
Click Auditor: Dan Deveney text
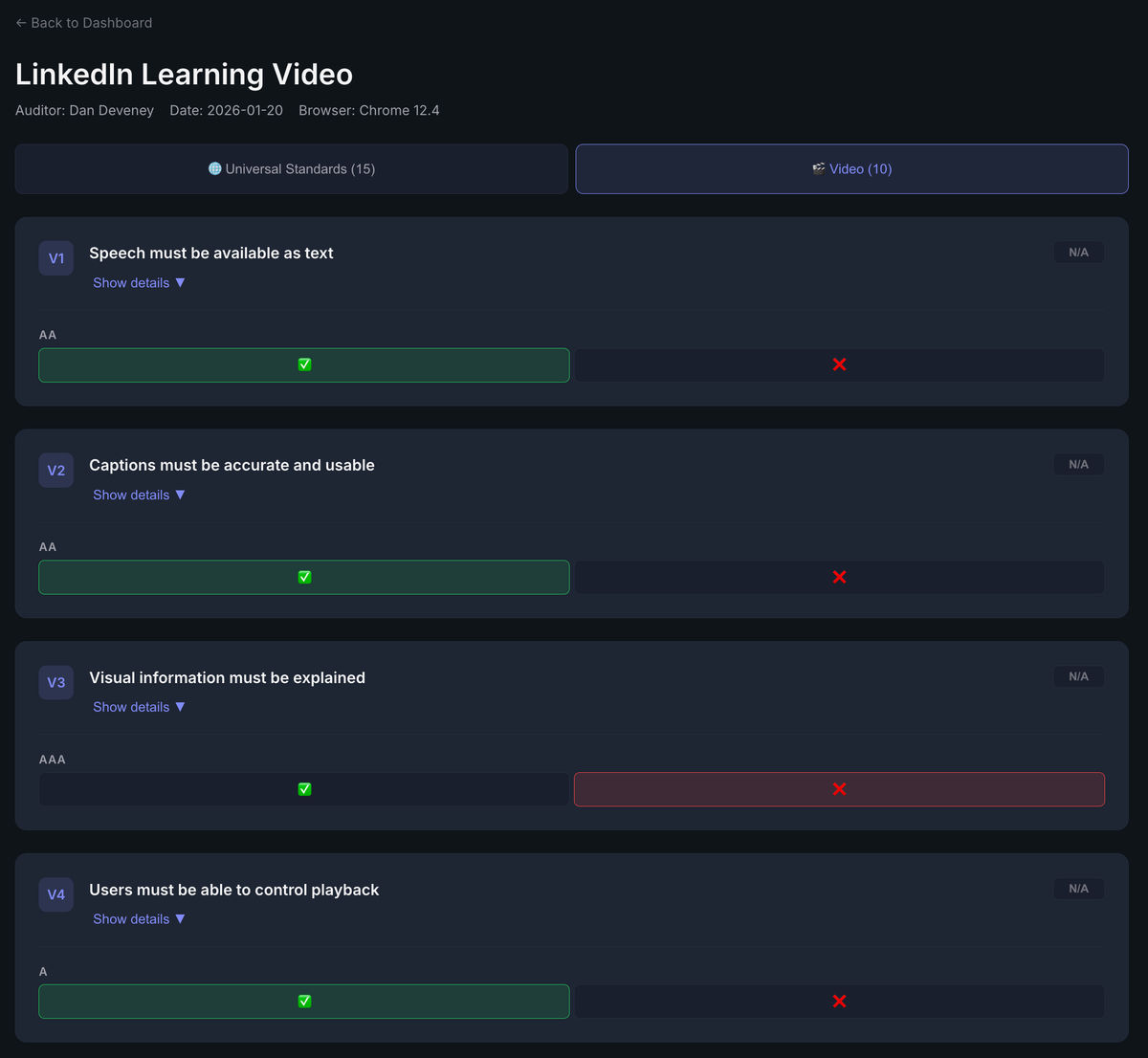click(x=84, y=111)
